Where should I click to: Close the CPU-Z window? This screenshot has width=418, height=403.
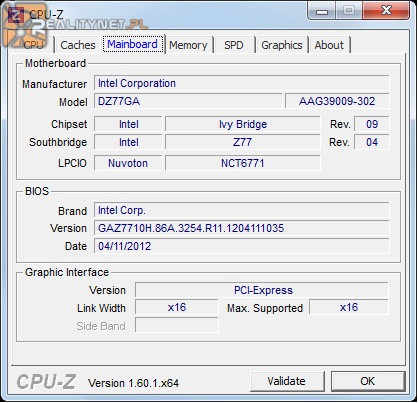pos(386,11)
